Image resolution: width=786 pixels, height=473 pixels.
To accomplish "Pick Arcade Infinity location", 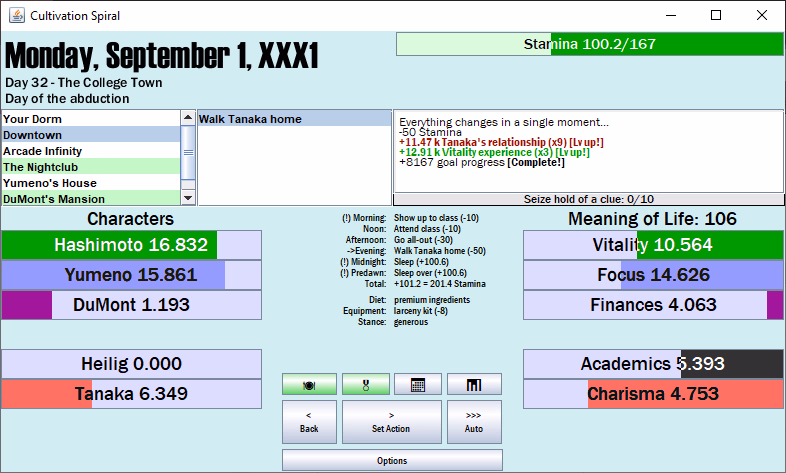I will tap(90, 151).
